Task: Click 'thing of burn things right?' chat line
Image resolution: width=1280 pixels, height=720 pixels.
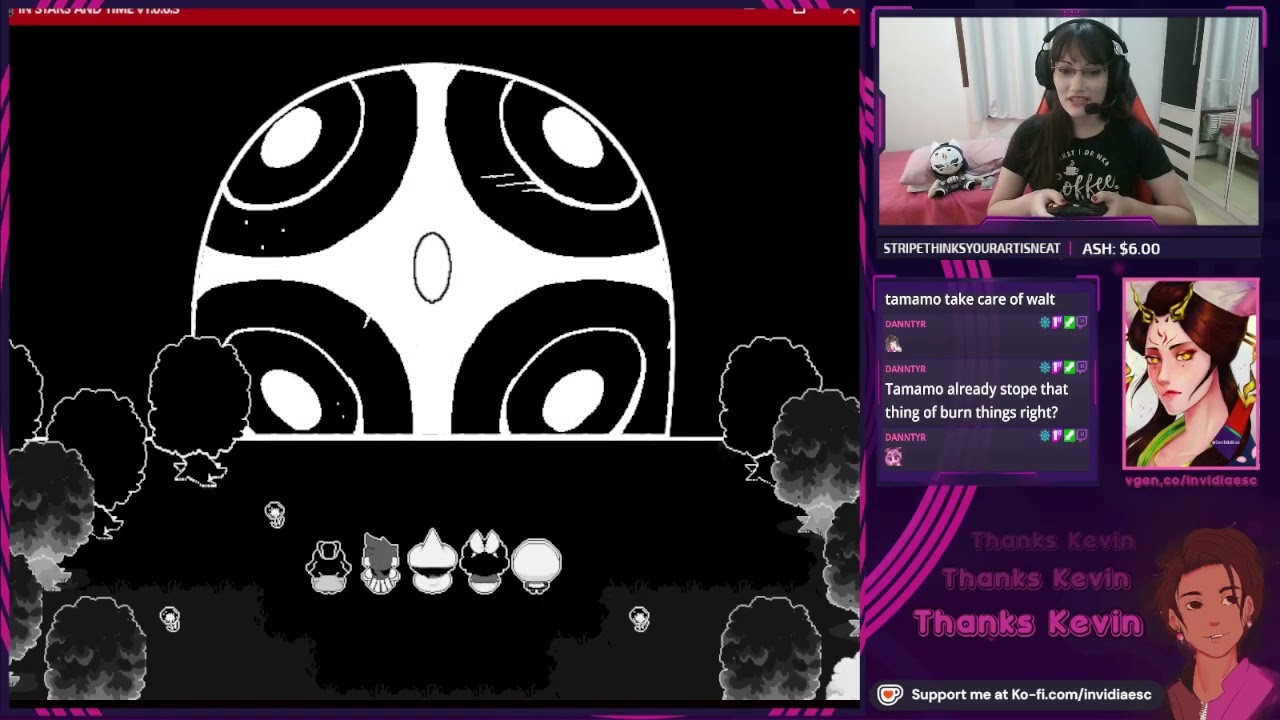Action: pyautogui.click(x=971, y=412)
